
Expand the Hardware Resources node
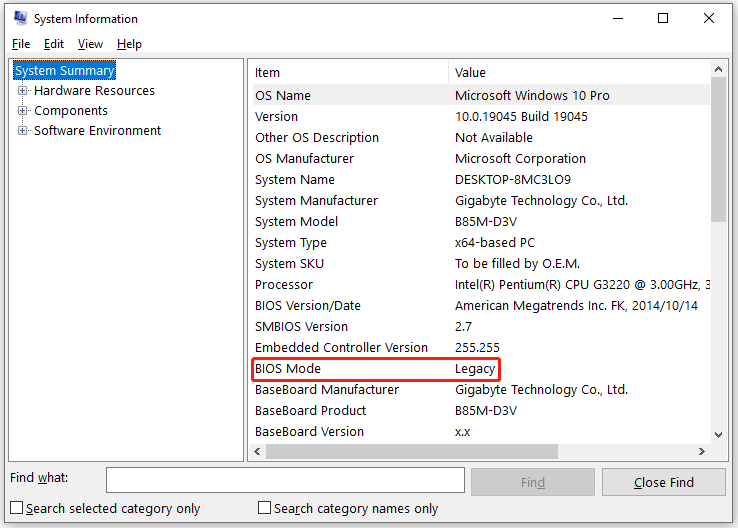23,91
